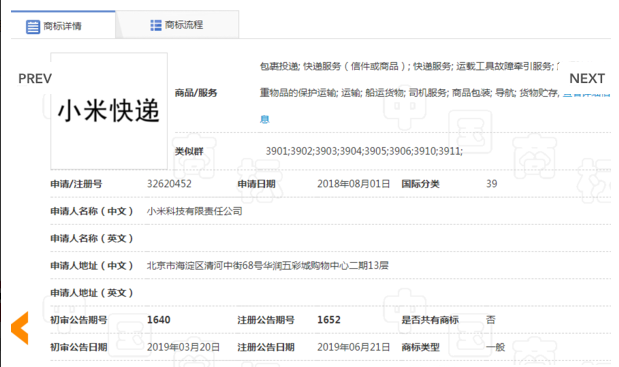
Task: Click the 商品/服务 label
Action: pyautogui.click(x=196, y=93)
